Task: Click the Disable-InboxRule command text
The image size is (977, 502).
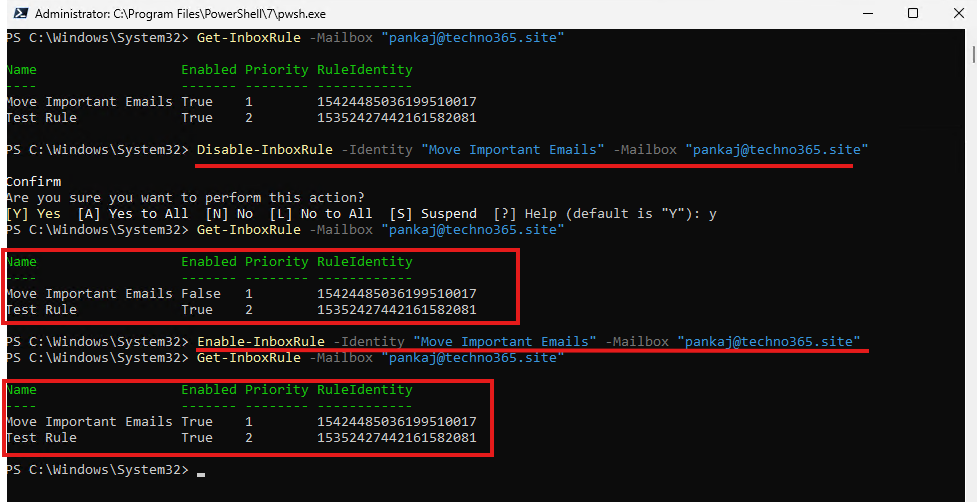Action: coord(264,149)
